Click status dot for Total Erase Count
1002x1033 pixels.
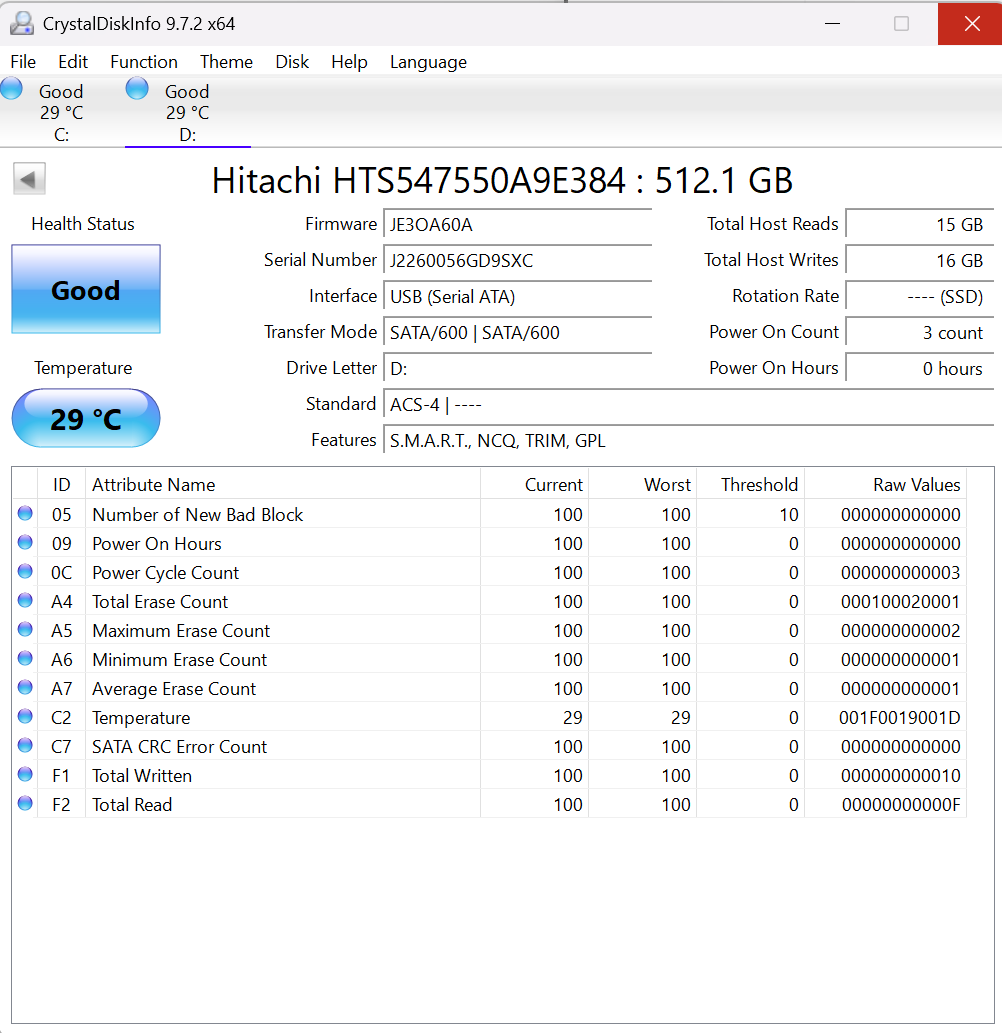[x=25, y=600]
